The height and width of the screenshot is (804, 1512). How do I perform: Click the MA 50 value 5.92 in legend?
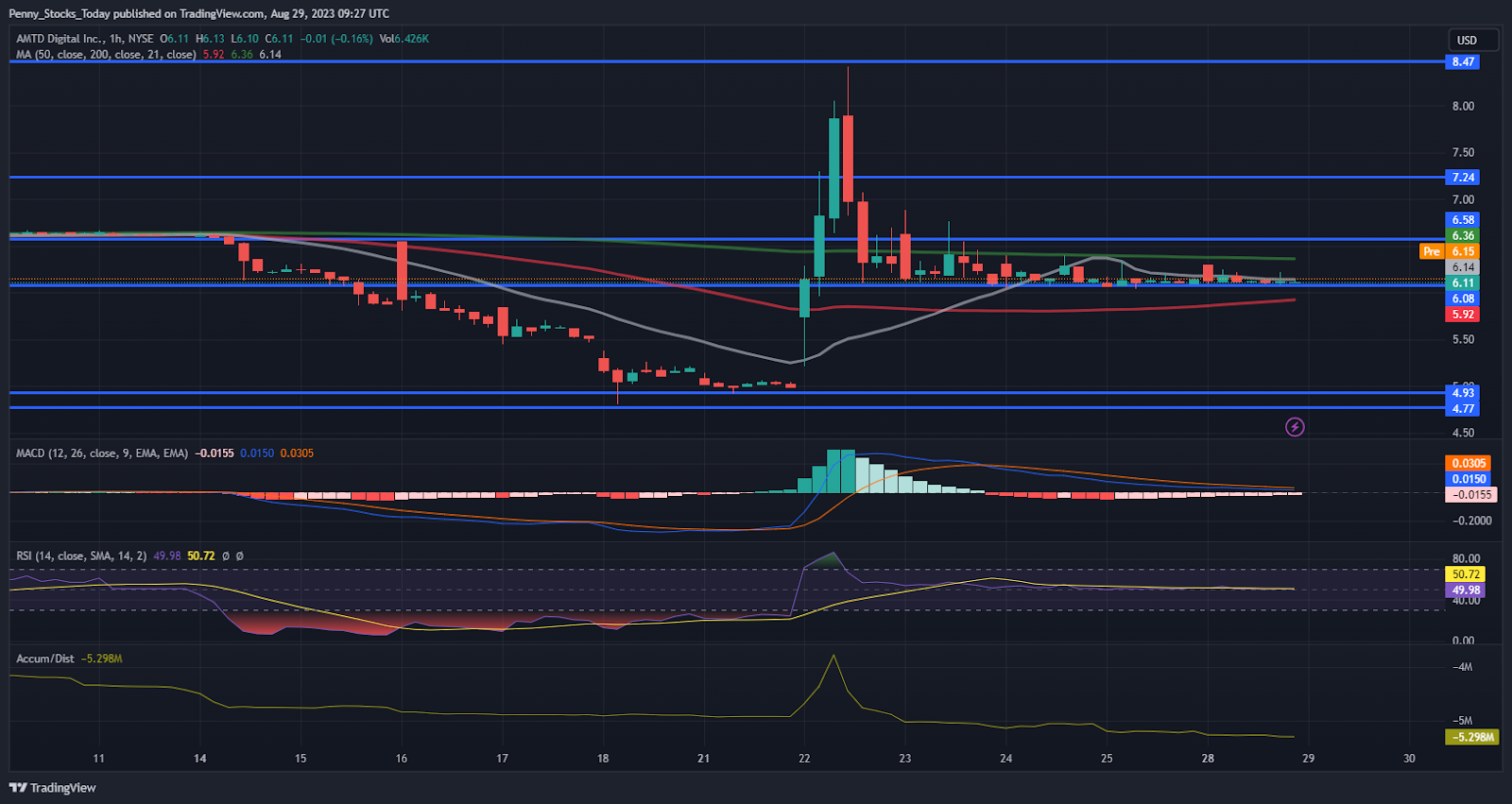click(214, 55)
